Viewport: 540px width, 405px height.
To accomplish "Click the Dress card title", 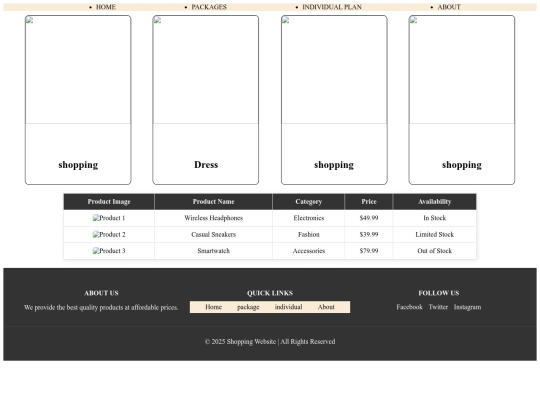I will click(x=206, y=165).
